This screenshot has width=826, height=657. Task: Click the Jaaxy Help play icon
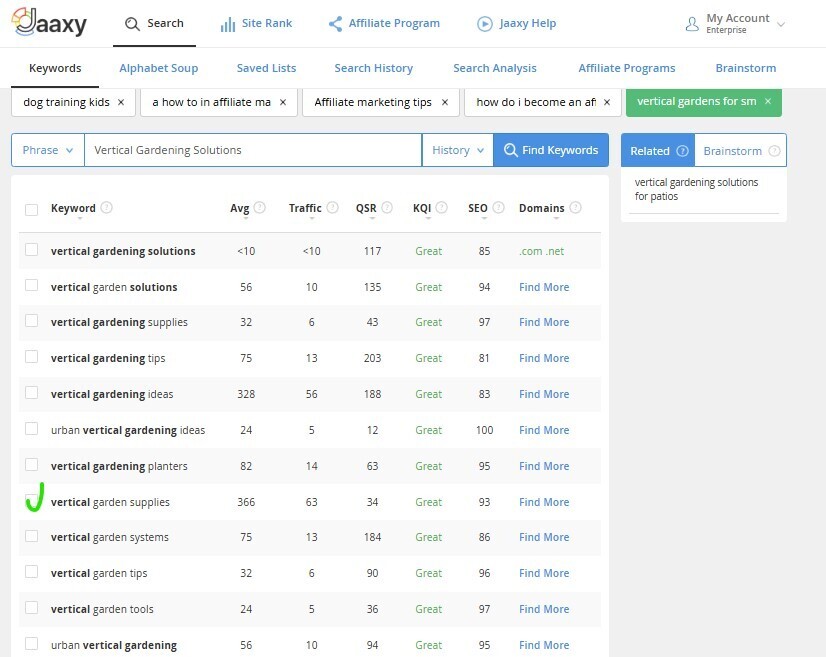coord(485,24)
